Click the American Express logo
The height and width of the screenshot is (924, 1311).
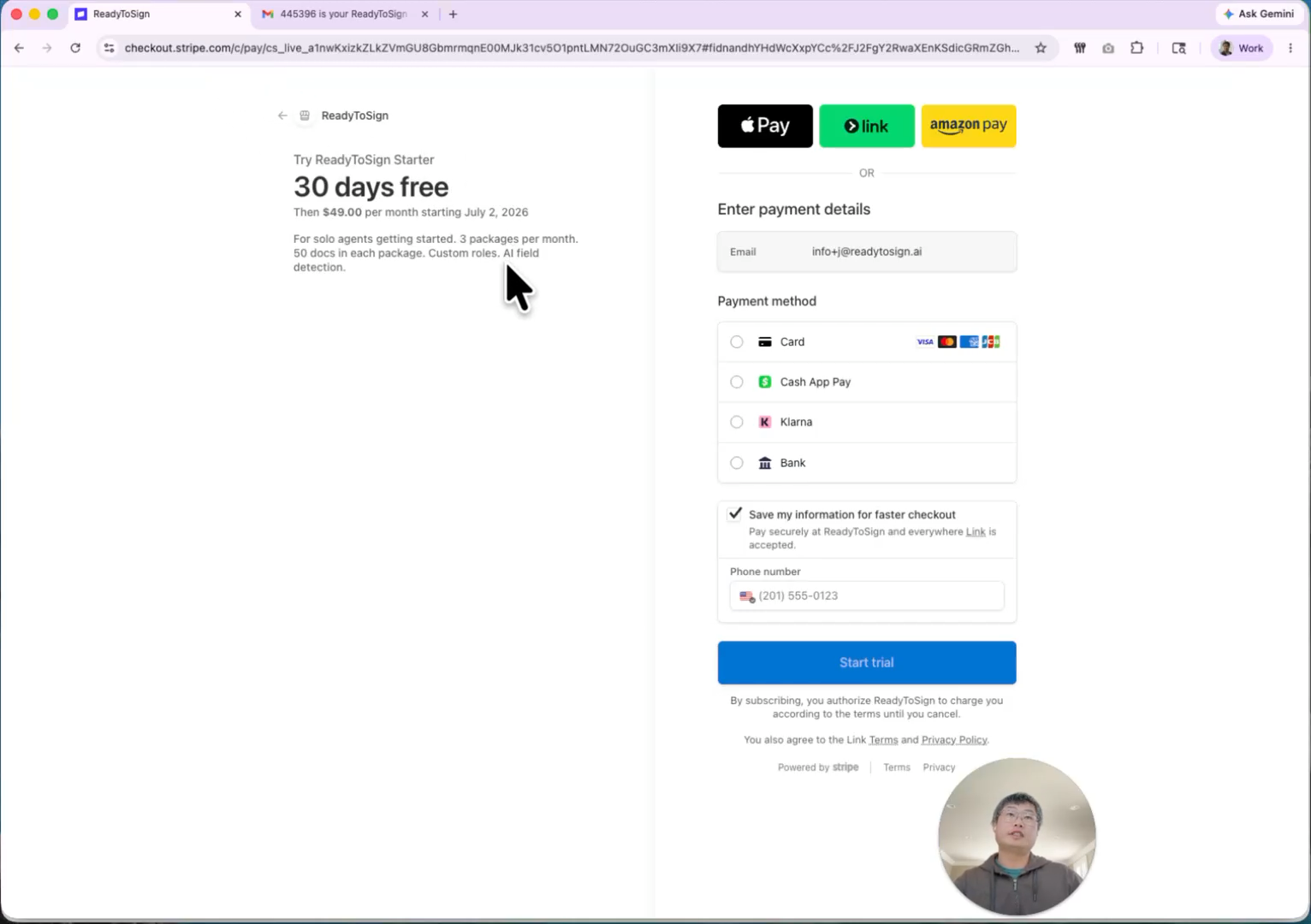point(969,342)
